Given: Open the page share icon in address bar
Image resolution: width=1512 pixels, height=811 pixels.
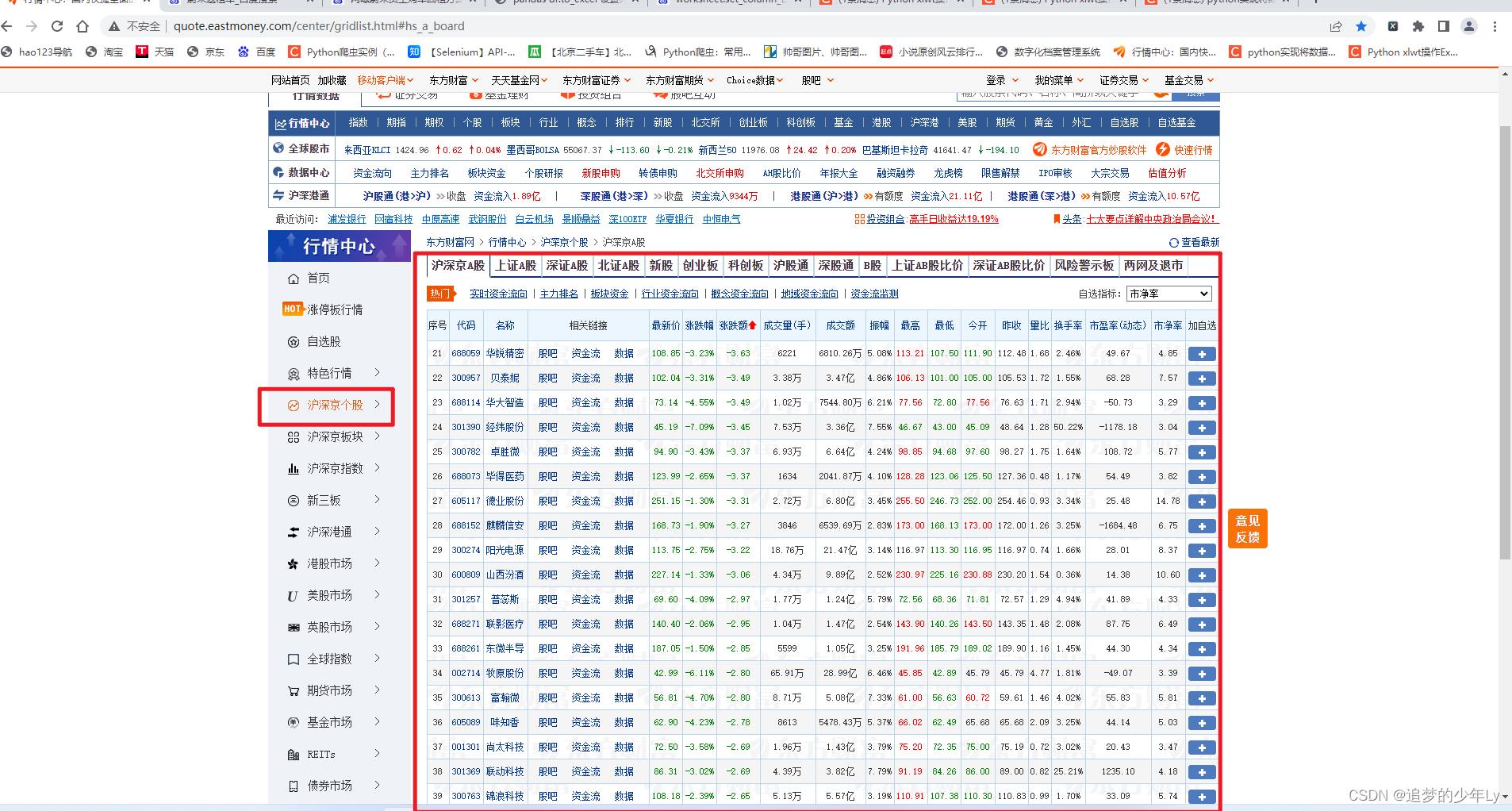Looking at the screenshot, I should point(1336,26).
